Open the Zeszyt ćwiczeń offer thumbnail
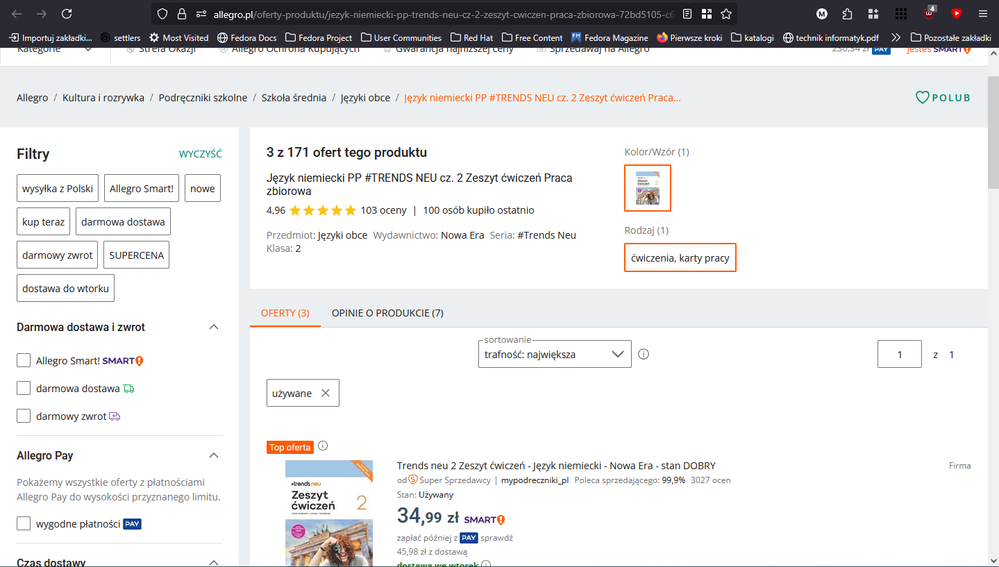Screen dimensions: 999x567 point(329,513)
